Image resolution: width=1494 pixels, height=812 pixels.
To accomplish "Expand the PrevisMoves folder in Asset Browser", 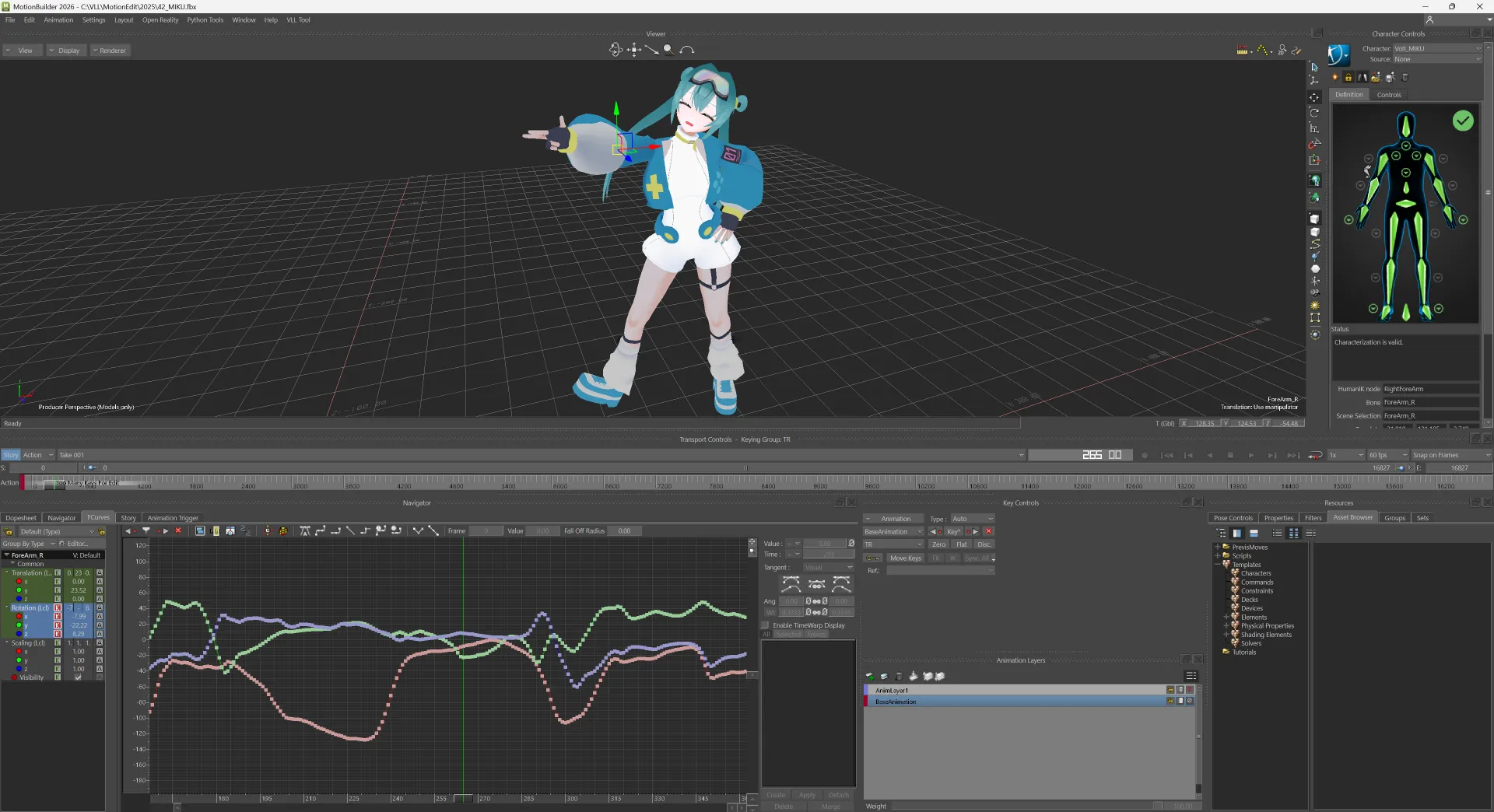I will click(x=1218, y=547).
